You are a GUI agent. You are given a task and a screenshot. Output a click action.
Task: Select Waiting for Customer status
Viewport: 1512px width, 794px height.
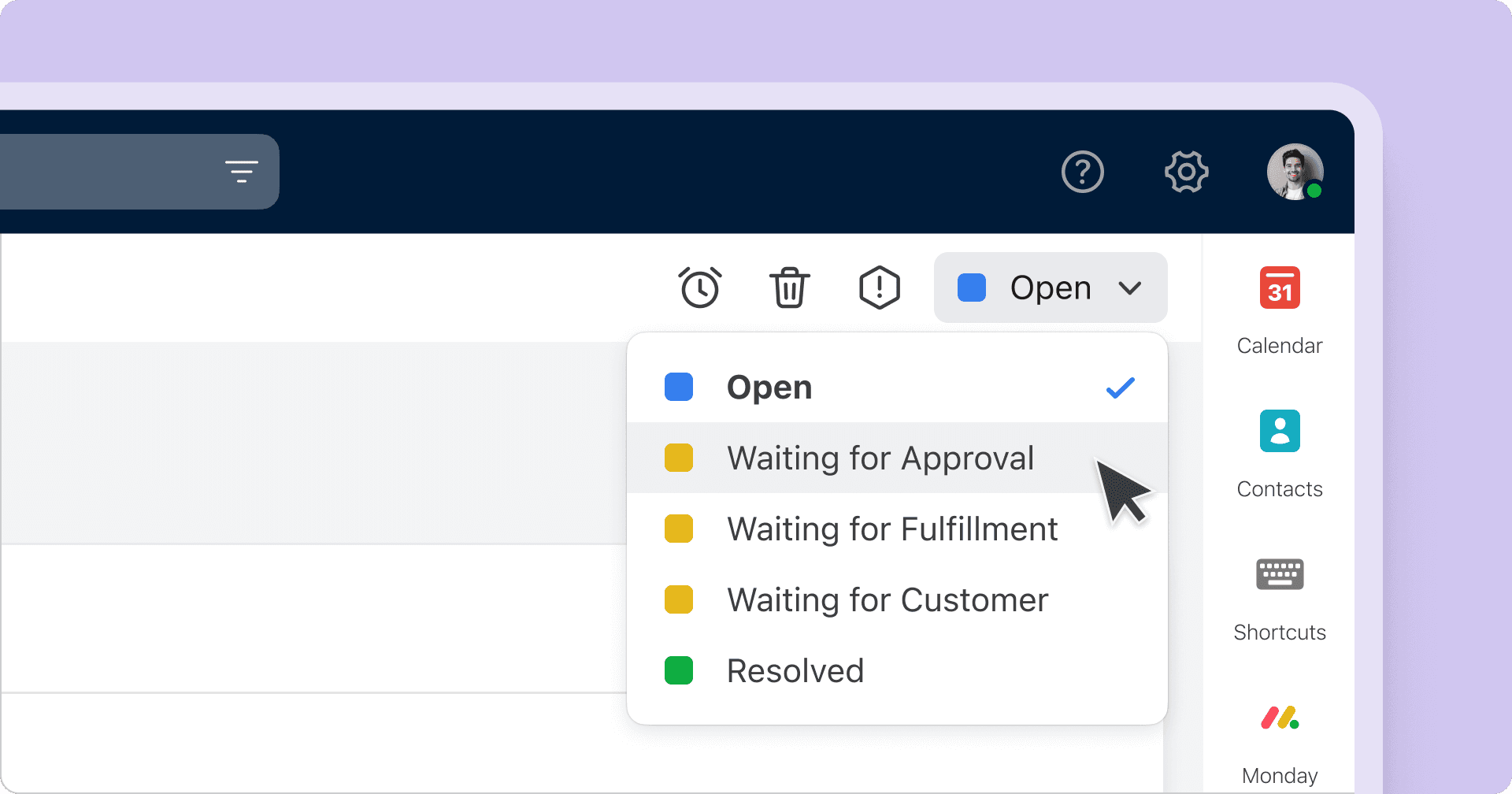pos(887,600)
